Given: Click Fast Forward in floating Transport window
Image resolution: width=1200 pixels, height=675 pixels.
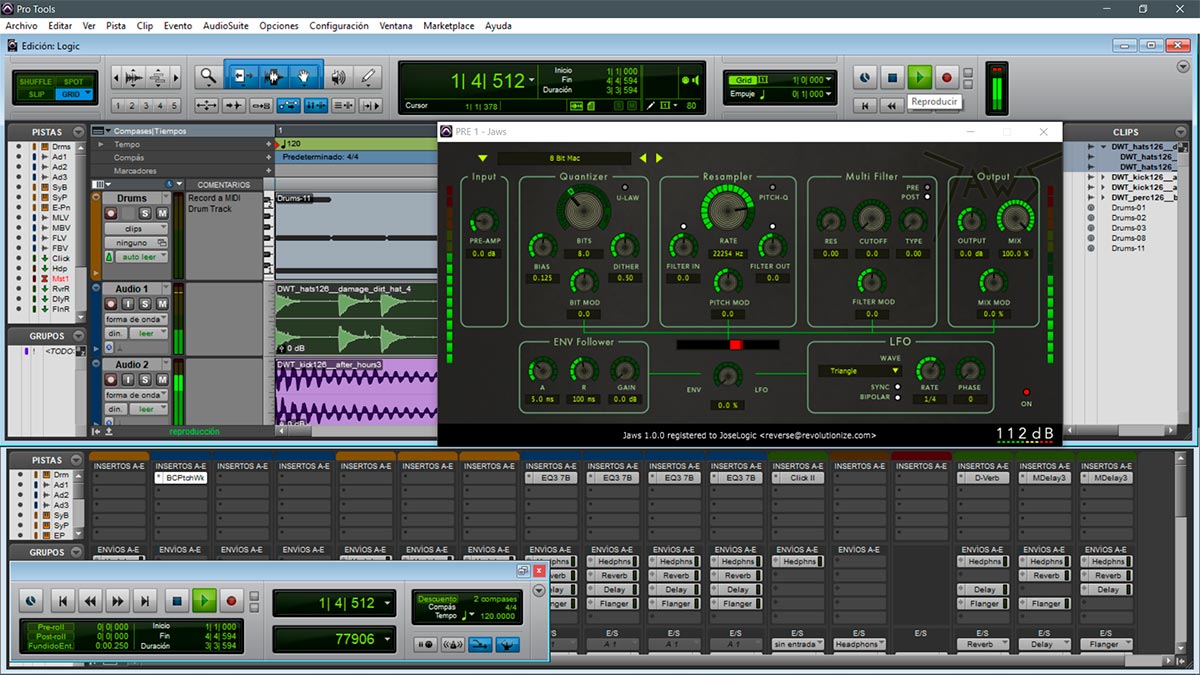Looking at the screenshot, I should 118,601.
